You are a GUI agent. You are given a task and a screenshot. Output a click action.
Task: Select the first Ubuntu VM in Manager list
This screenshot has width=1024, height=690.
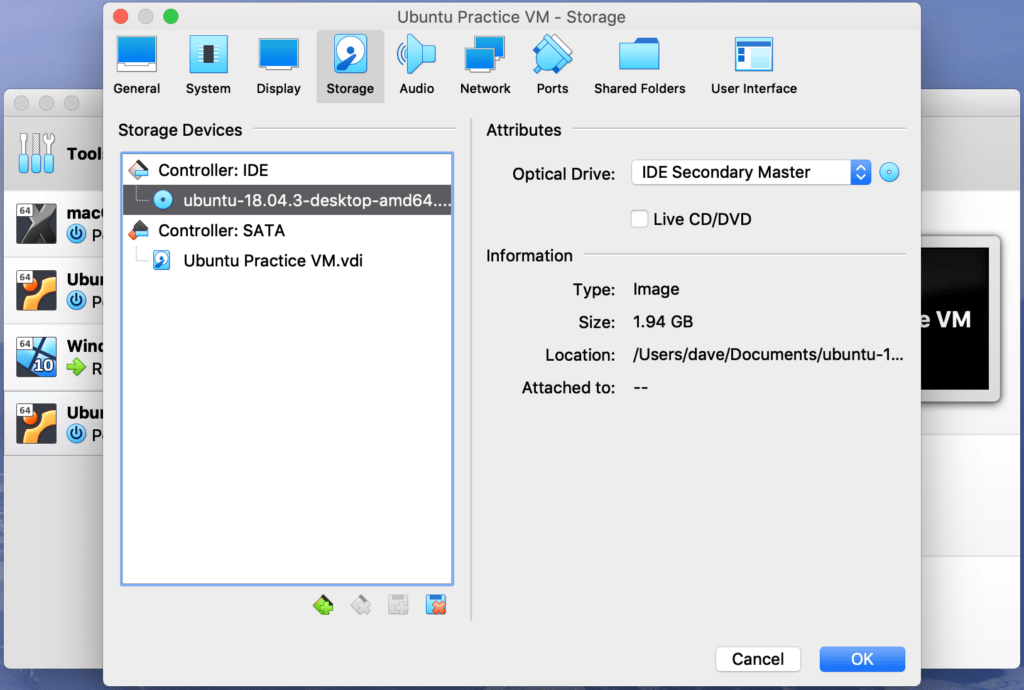click(x=55, y=290)
